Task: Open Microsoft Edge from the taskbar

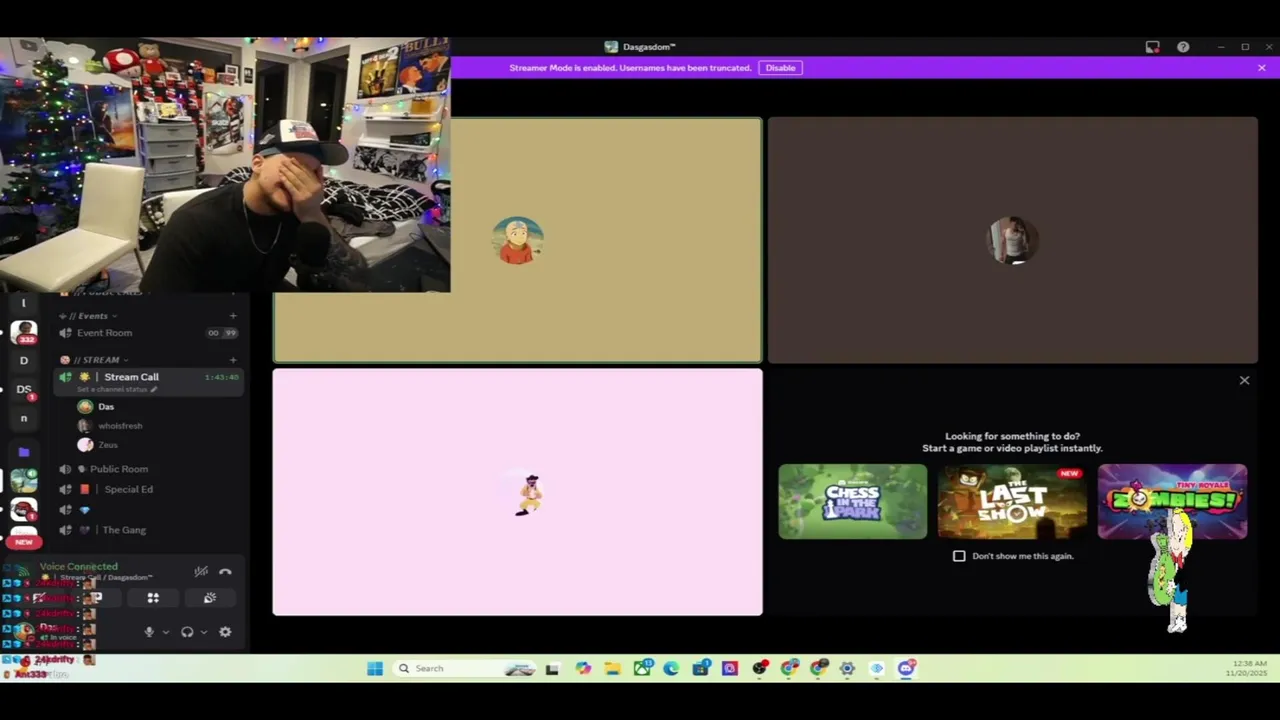Action: [x=671, y=668]
